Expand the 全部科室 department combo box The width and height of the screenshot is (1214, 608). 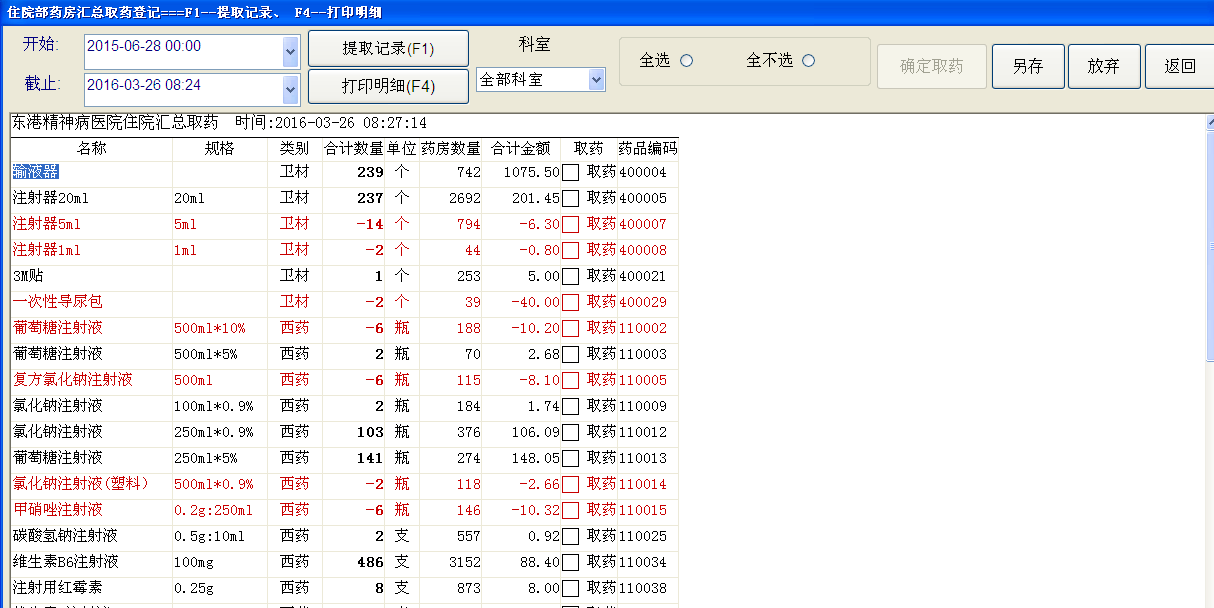594,79
